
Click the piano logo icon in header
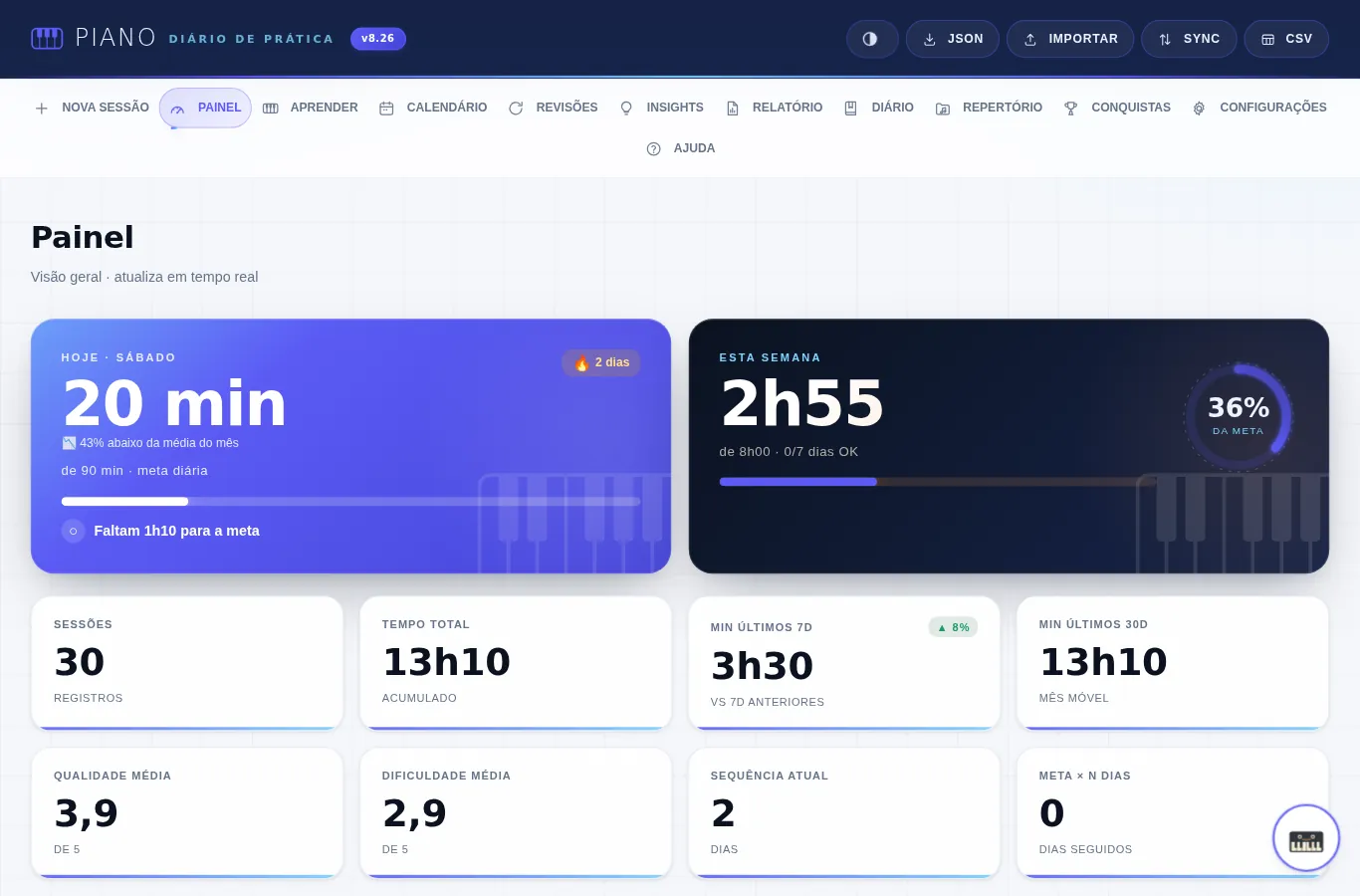point(47,39)
